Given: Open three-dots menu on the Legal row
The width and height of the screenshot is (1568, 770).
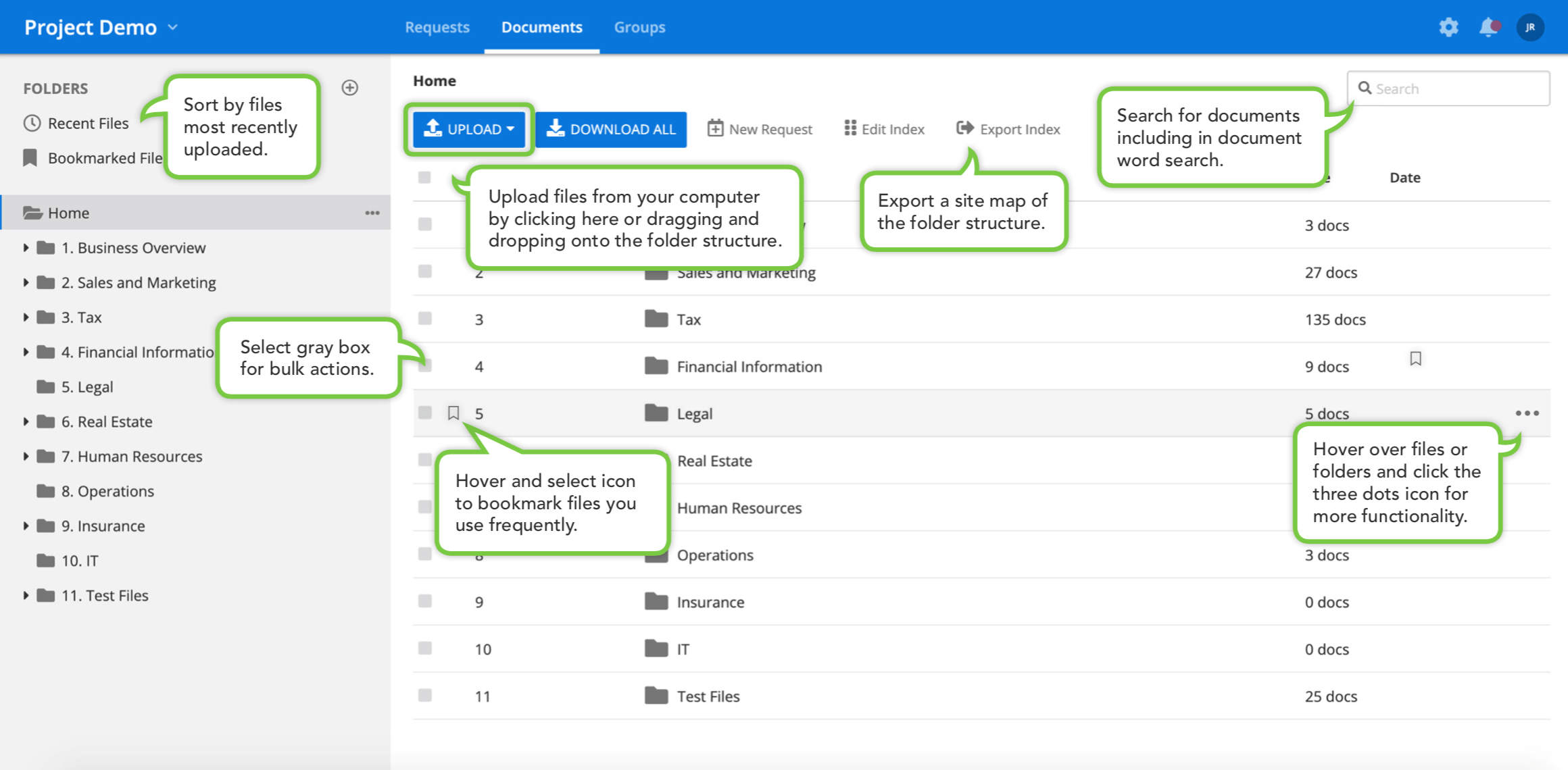Looking at the screenshot, I should click(x=1527, y=413).
